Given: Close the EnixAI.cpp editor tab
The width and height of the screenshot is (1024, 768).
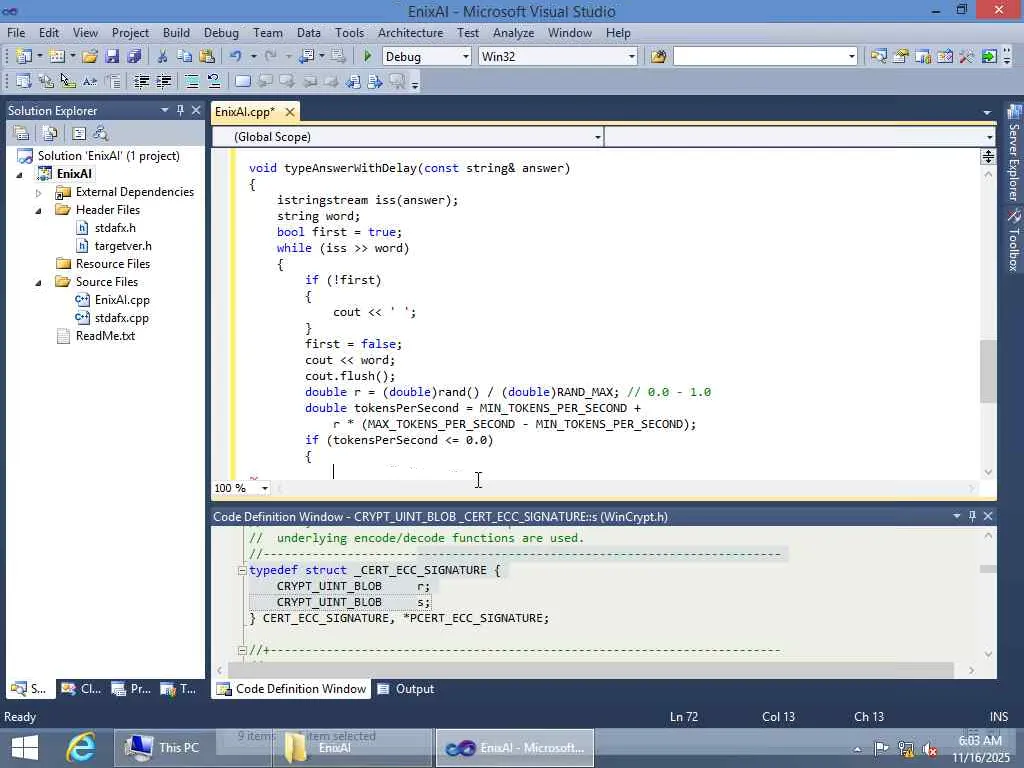Looking at the screenshot, I should 289,112.
